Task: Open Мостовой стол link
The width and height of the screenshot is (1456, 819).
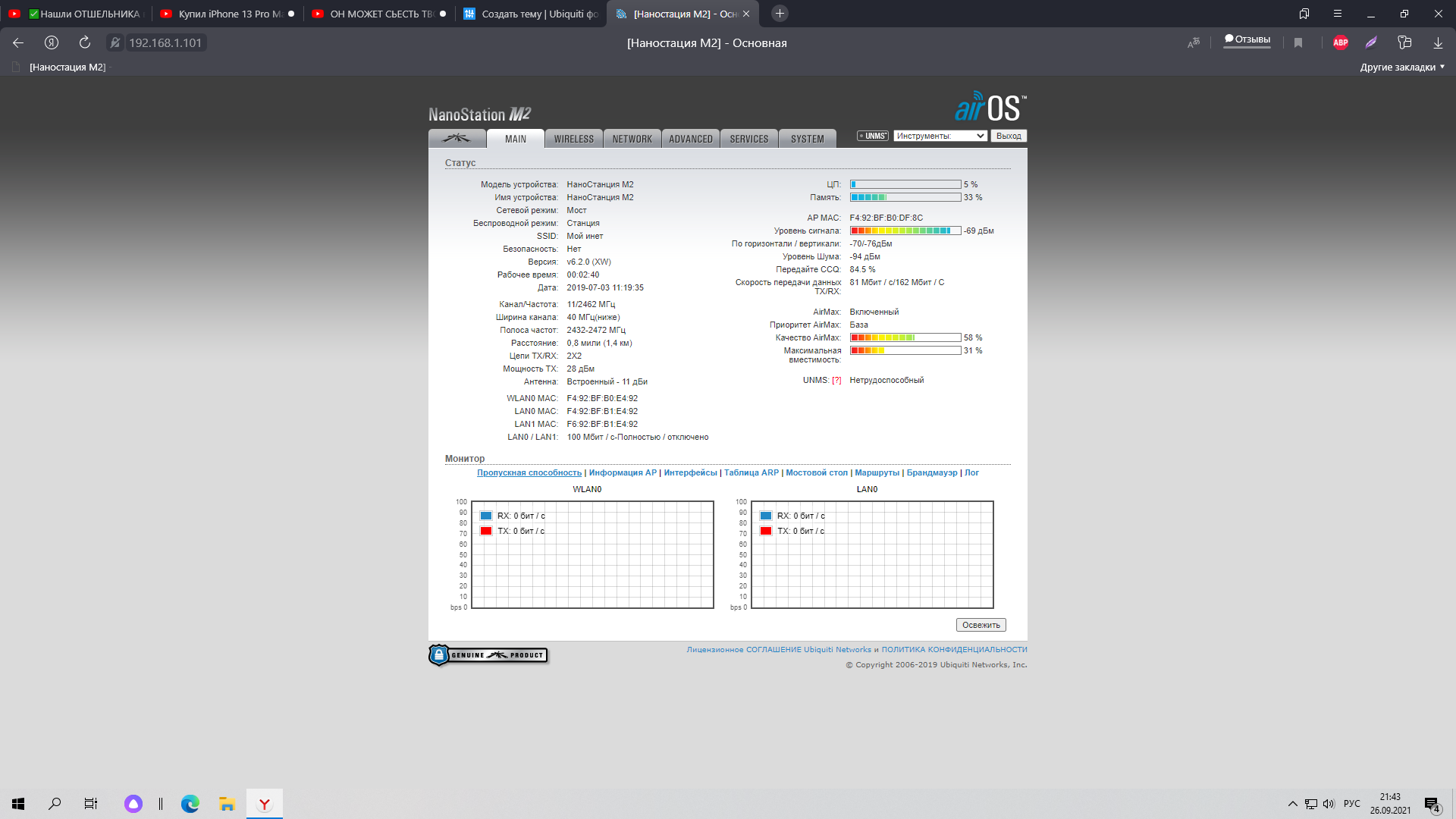Action: [x=817, y=472]
